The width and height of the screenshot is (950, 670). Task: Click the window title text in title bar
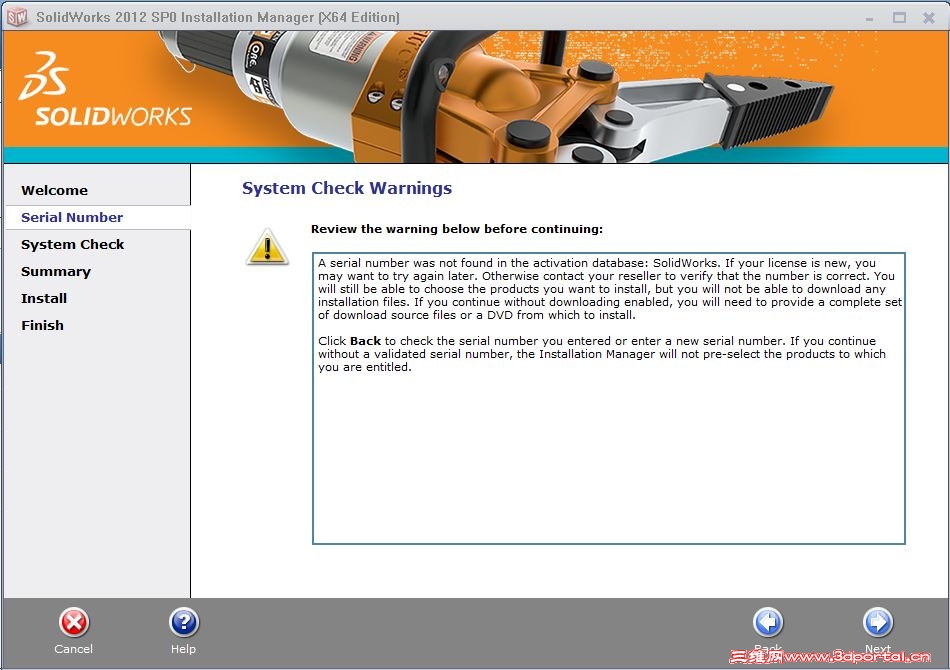[x=218, y=17]
